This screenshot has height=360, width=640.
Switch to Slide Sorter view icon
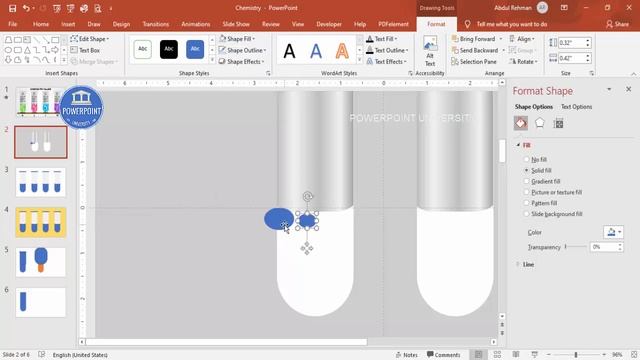(x=497, y=355)
